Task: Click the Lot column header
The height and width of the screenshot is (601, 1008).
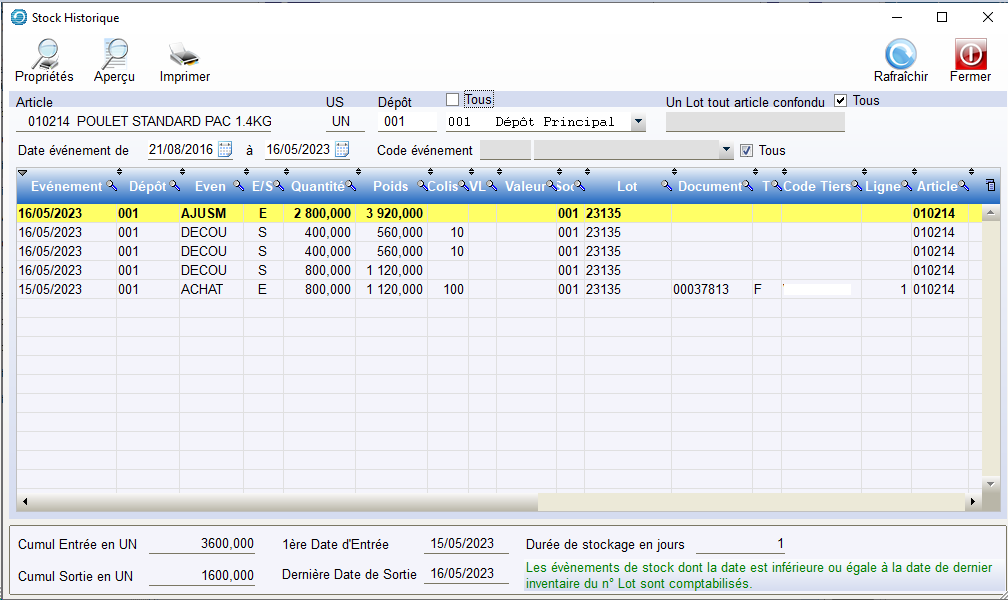Action: pyautogui.click(x=626, y=186)
